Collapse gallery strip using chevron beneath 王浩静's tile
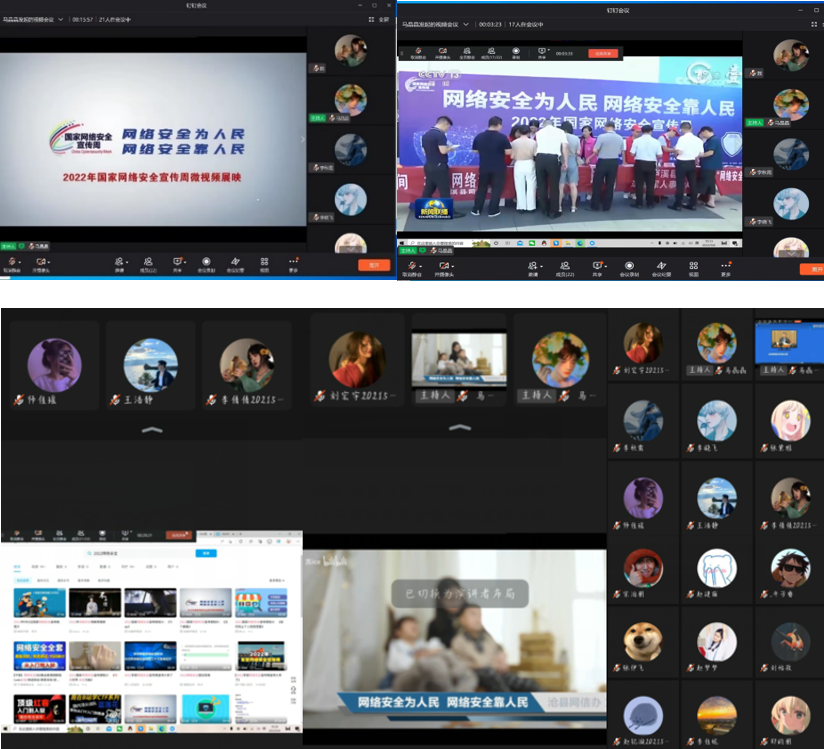Viewport: 824px width, 749px height. pyautogui.click(x=150, y=428)
